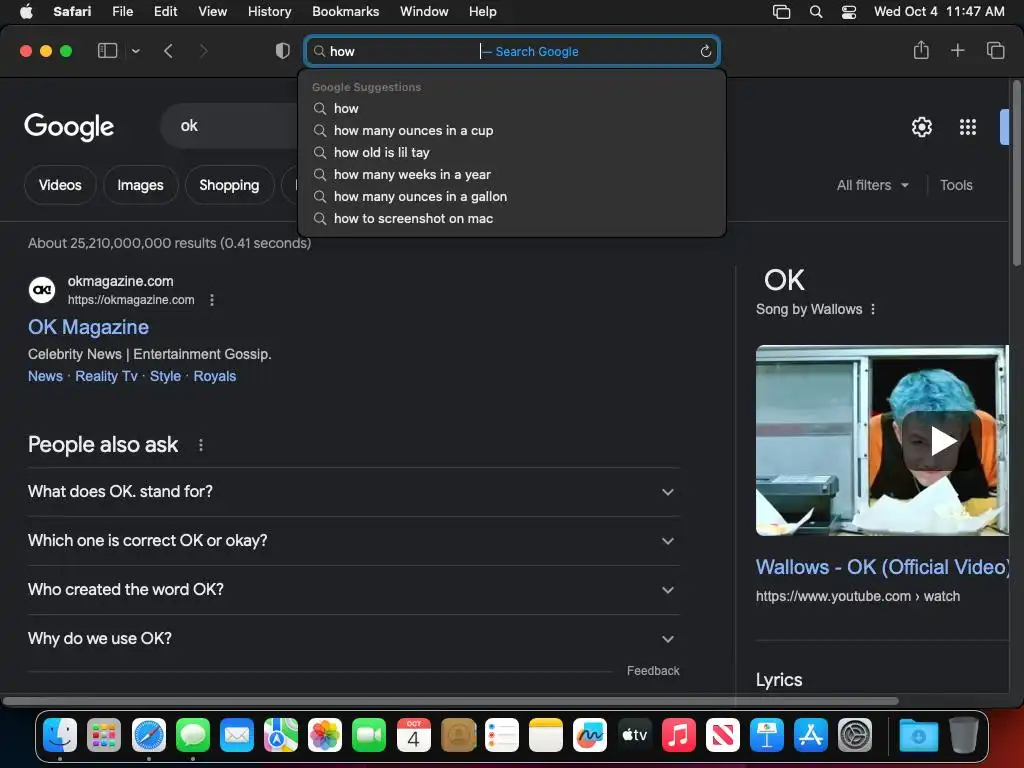Open sidebar options dropdown arrow
Image resolution: width=1024 pixels, height=768 pixels.
[x=135, y=51]
